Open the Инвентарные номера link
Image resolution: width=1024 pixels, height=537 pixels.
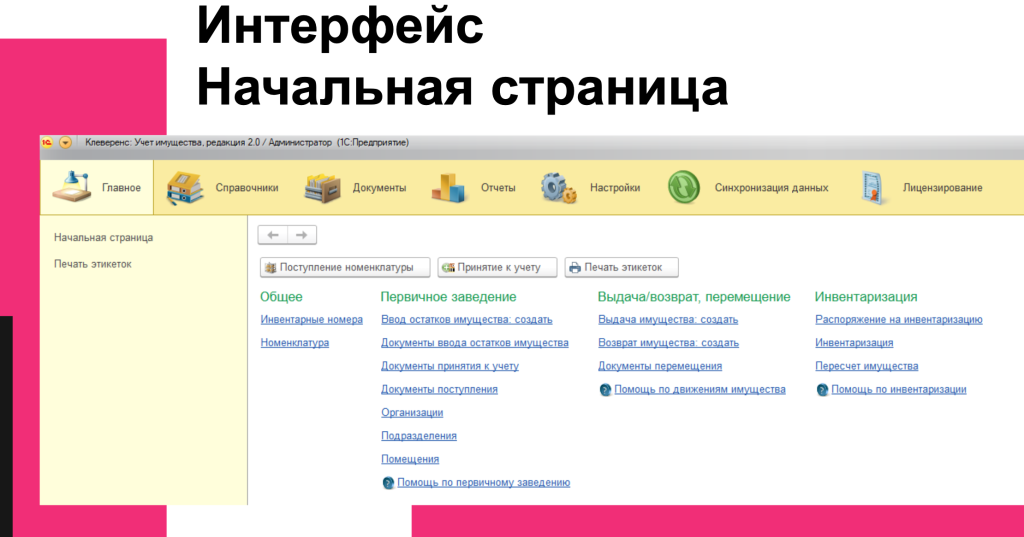coord(311,320)
